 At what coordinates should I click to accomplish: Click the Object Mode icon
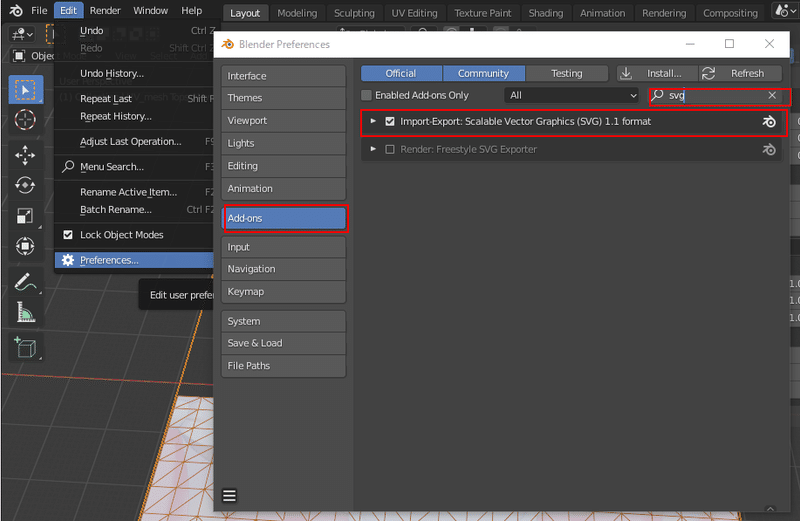pos(19,55)
